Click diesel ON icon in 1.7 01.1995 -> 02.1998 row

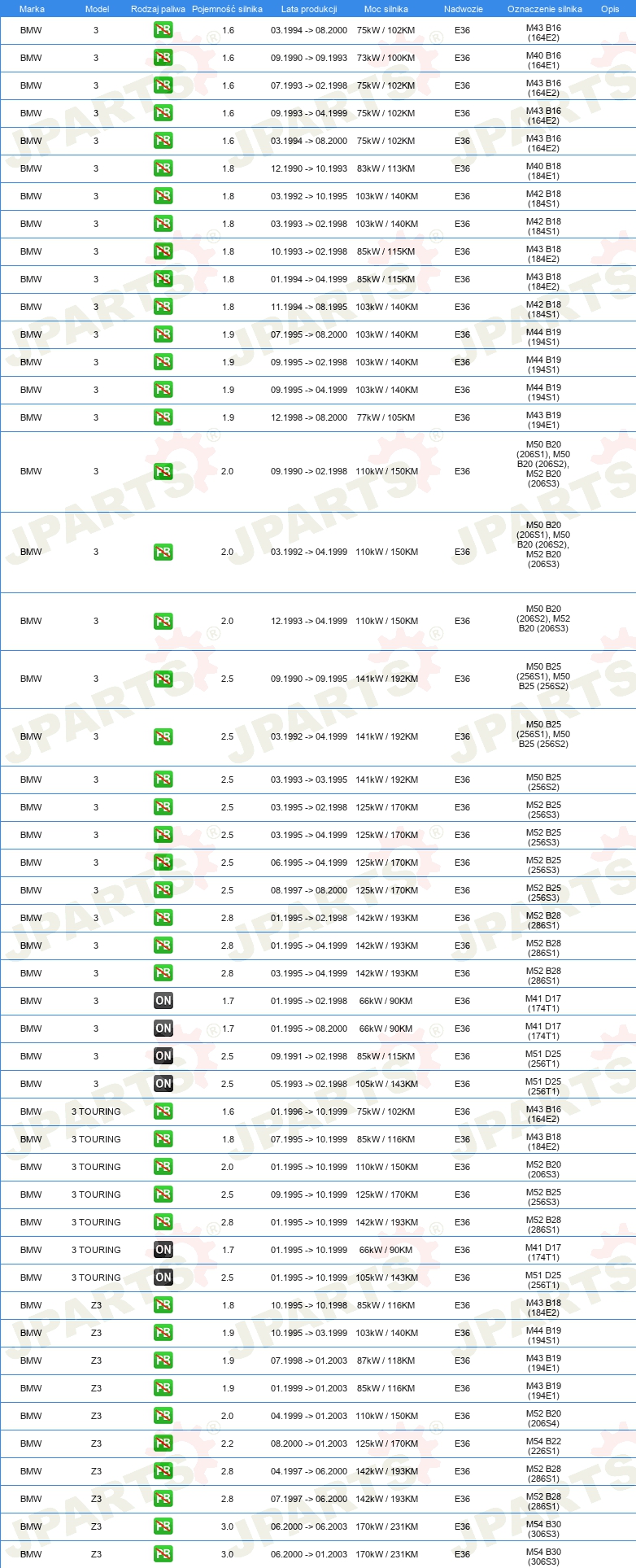(163, 1001)
